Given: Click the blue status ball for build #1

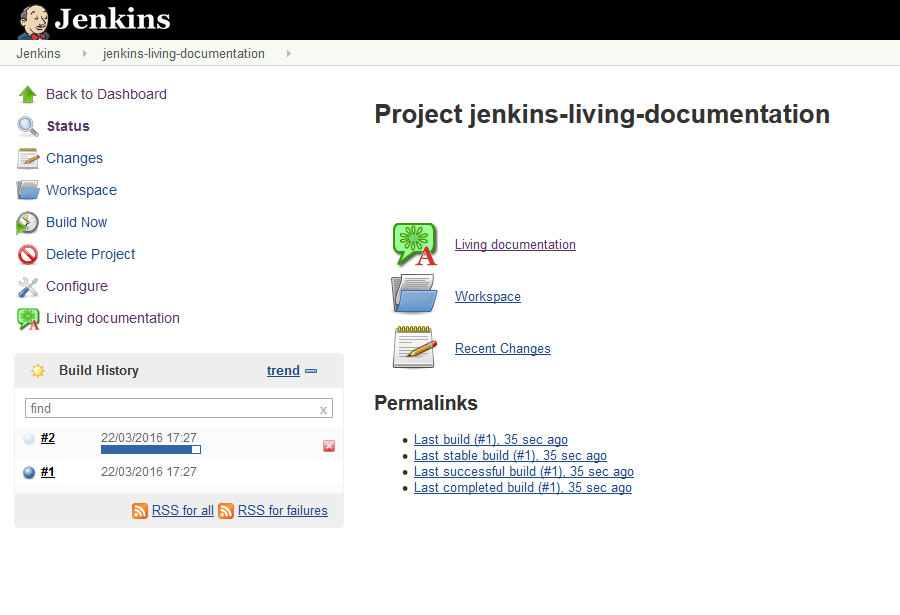Looking at the screenshot, I should [29, 473].
